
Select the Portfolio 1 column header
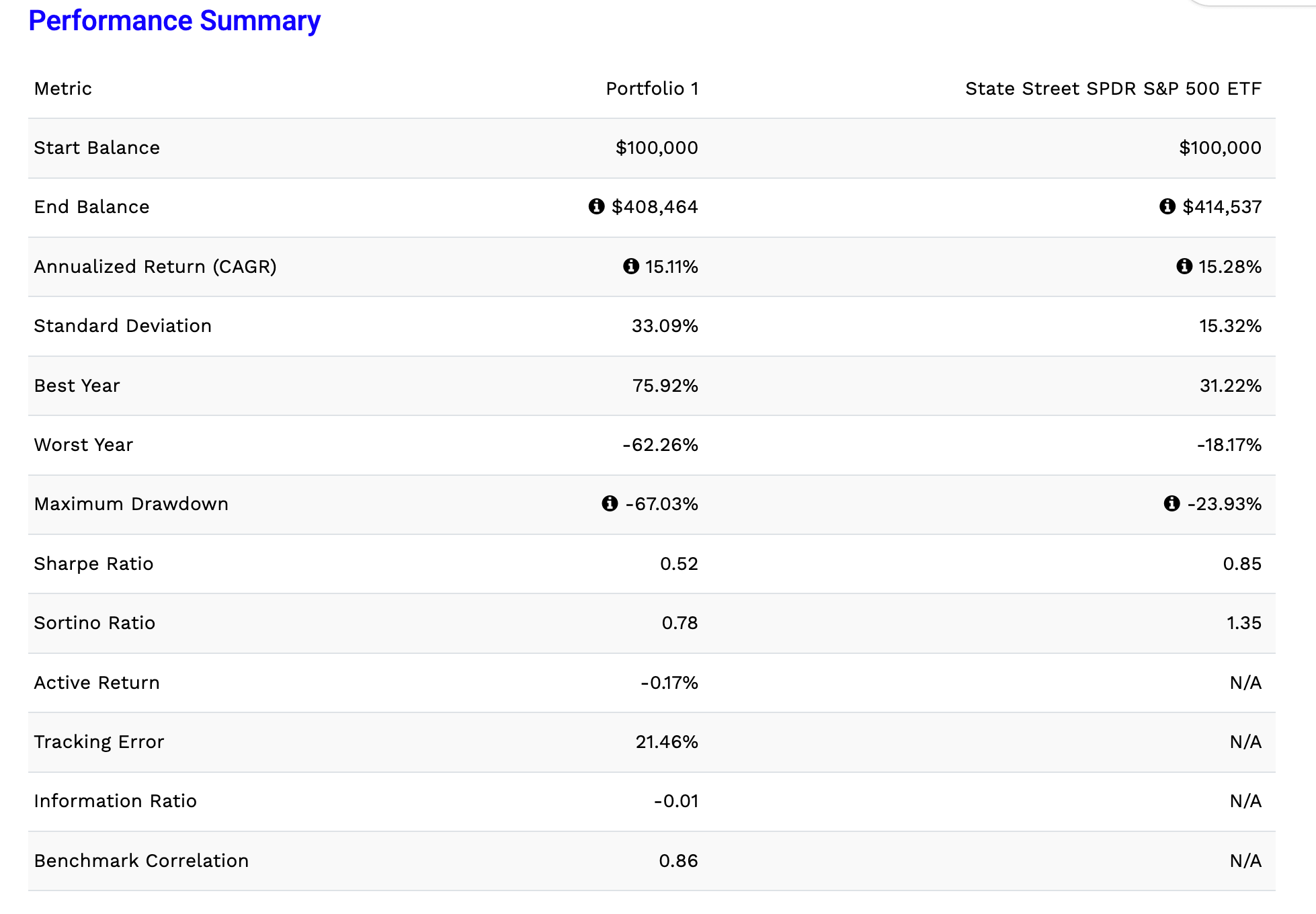(x=652, y=89)
